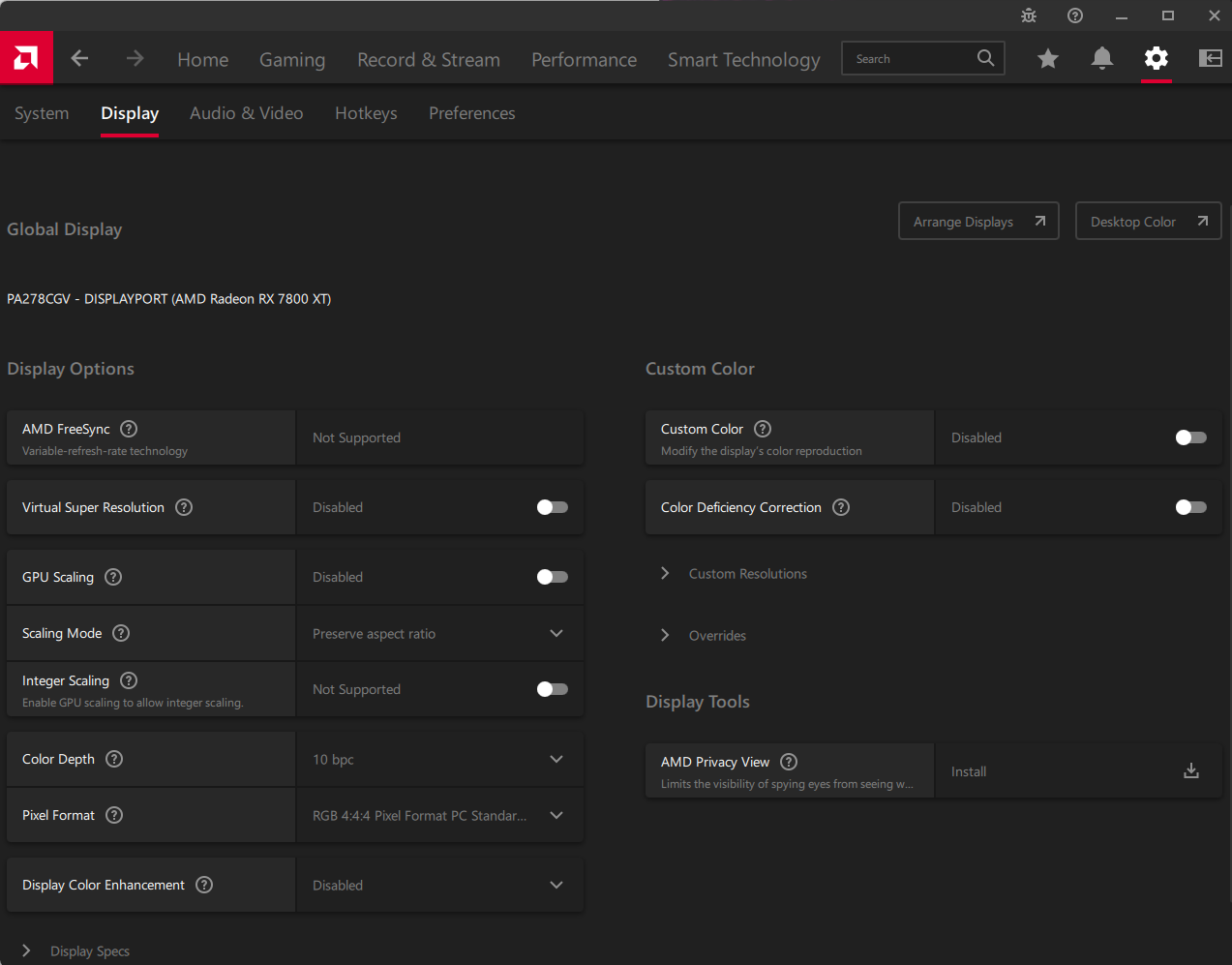The height and width of the screenshot is (965, 1232).
Task: Click the Arrange Displays button
Action: coord(978,221)
